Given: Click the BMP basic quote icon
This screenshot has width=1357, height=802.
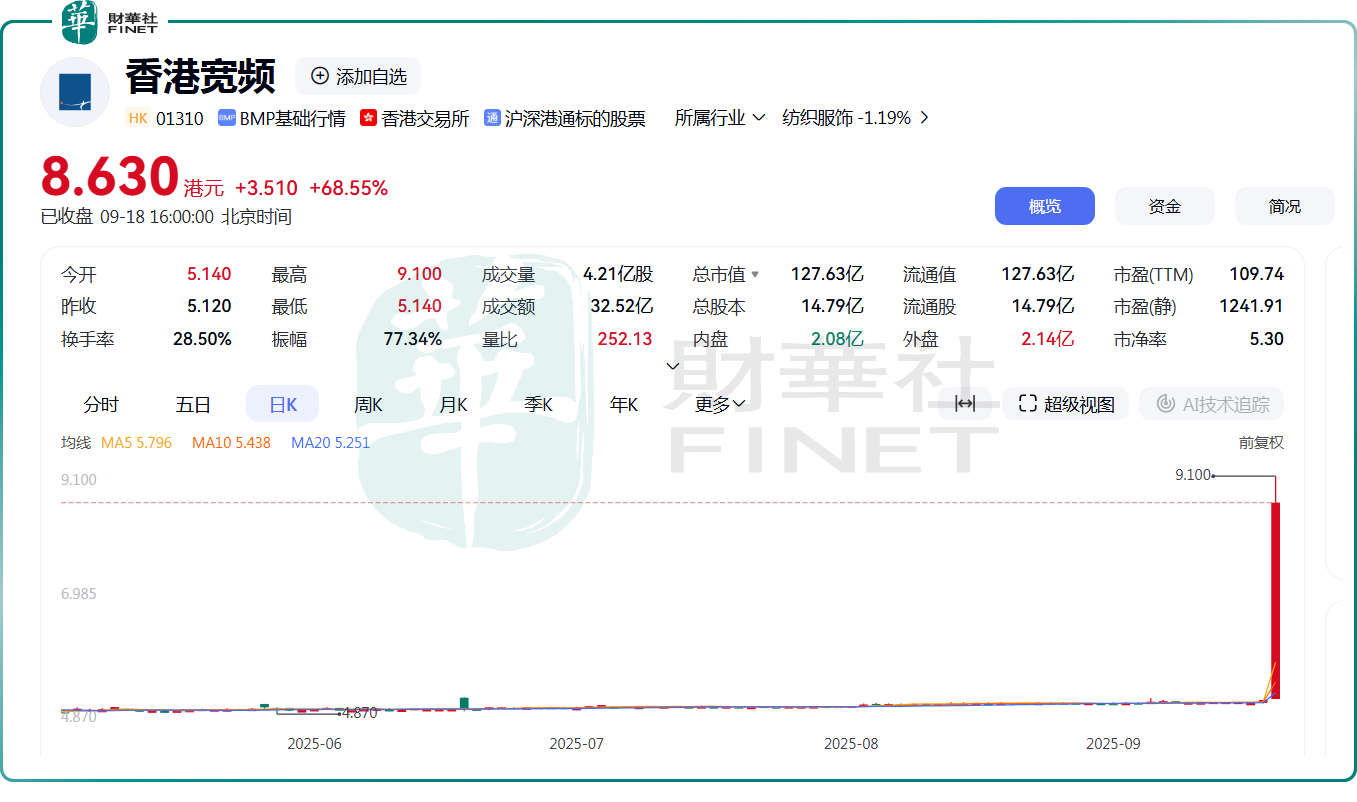Looking at the screenshot, I should [x=226, y=118].
